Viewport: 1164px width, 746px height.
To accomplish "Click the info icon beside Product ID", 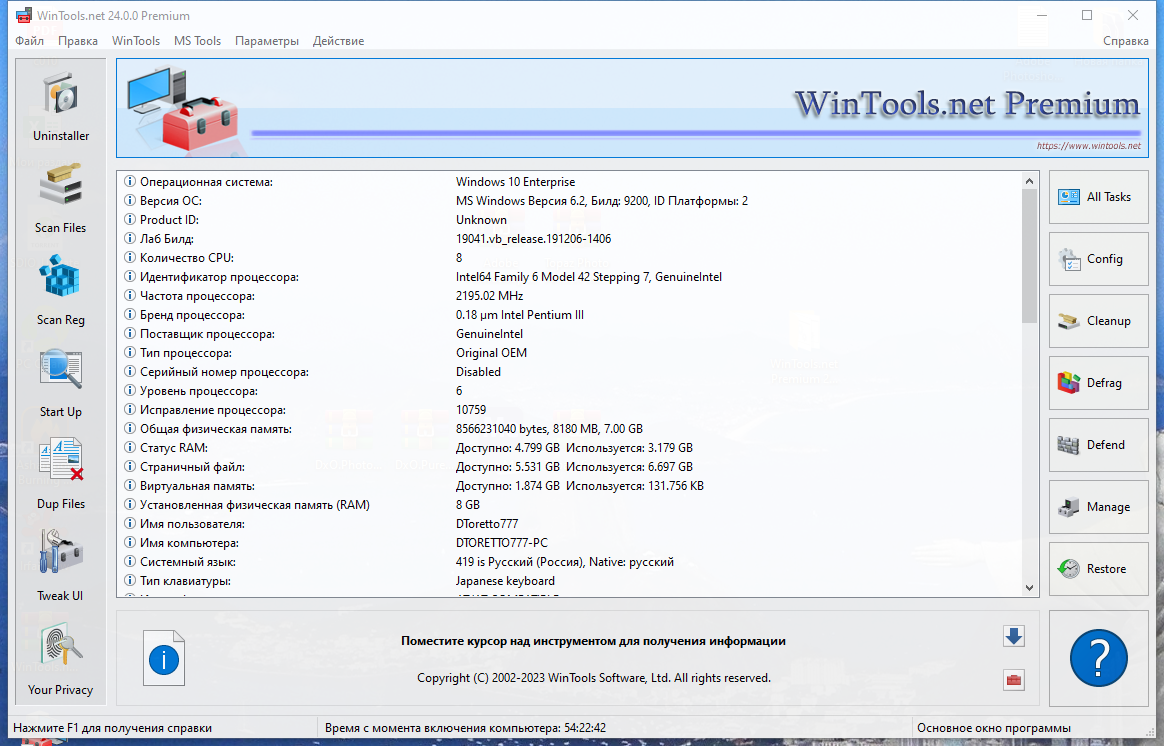I will click(130, 220).
